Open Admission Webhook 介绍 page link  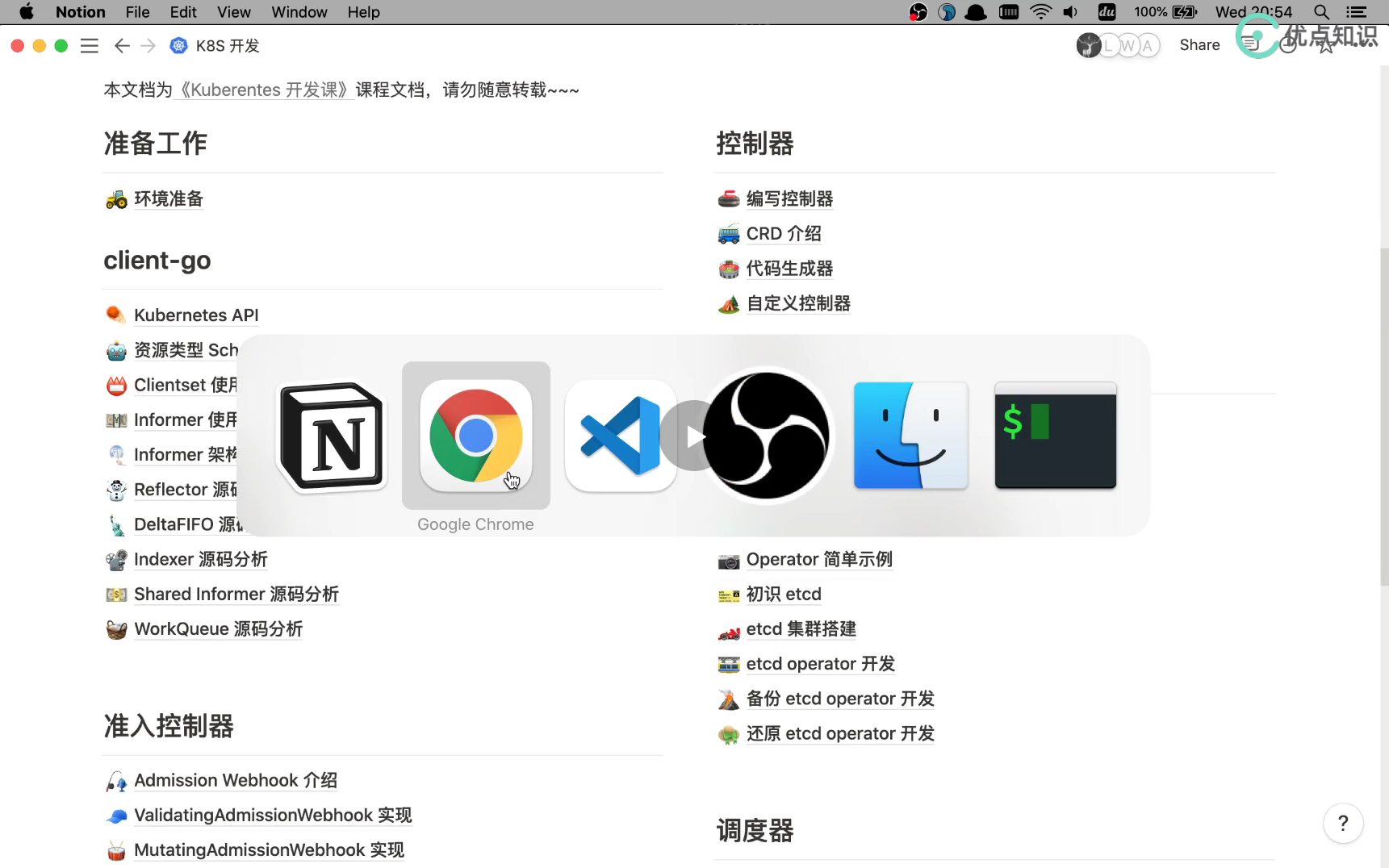click(x=236, y=781)
